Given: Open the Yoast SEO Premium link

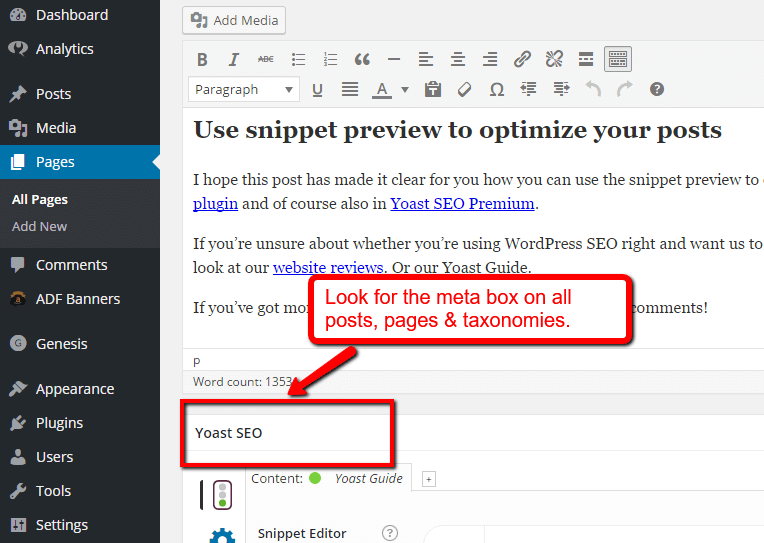Looking at the screenshot, I should (x=462, y=203).
